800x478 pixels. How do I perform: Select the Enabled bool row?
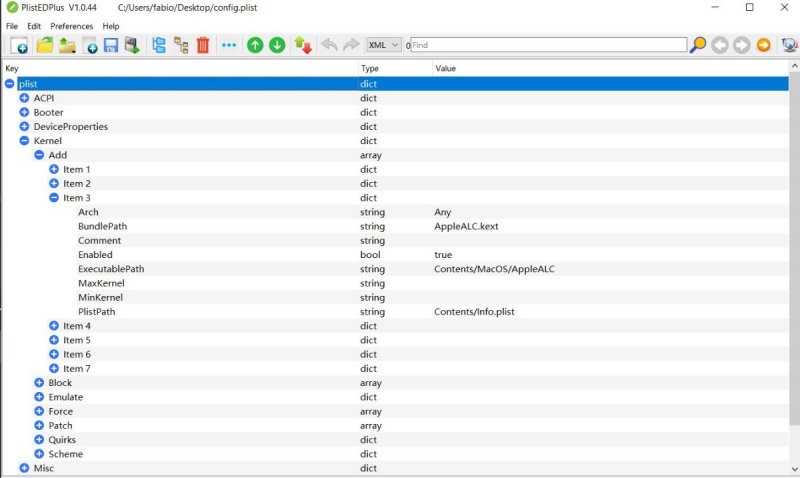pyautogui.click(x=95, y=255)
